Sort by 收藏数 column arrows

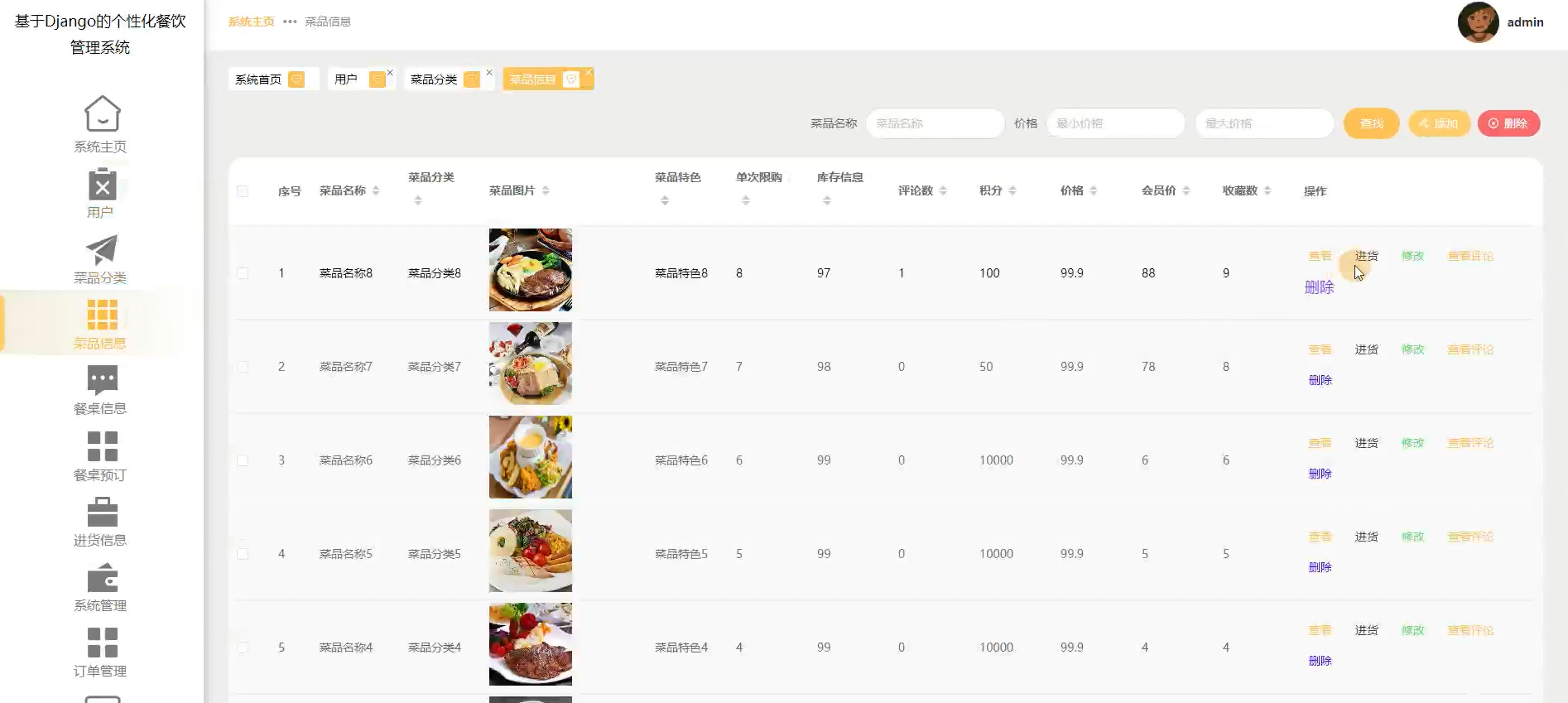(x=1267, y=191)
